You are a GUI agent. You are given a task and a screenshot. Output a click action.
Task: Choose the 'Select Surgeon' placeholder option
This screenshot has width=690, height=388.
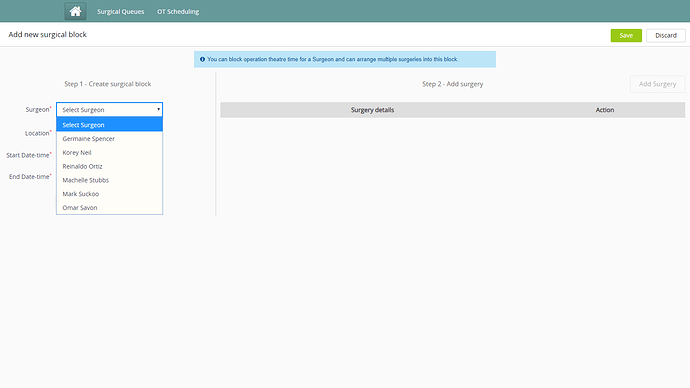tap(110, 125)
